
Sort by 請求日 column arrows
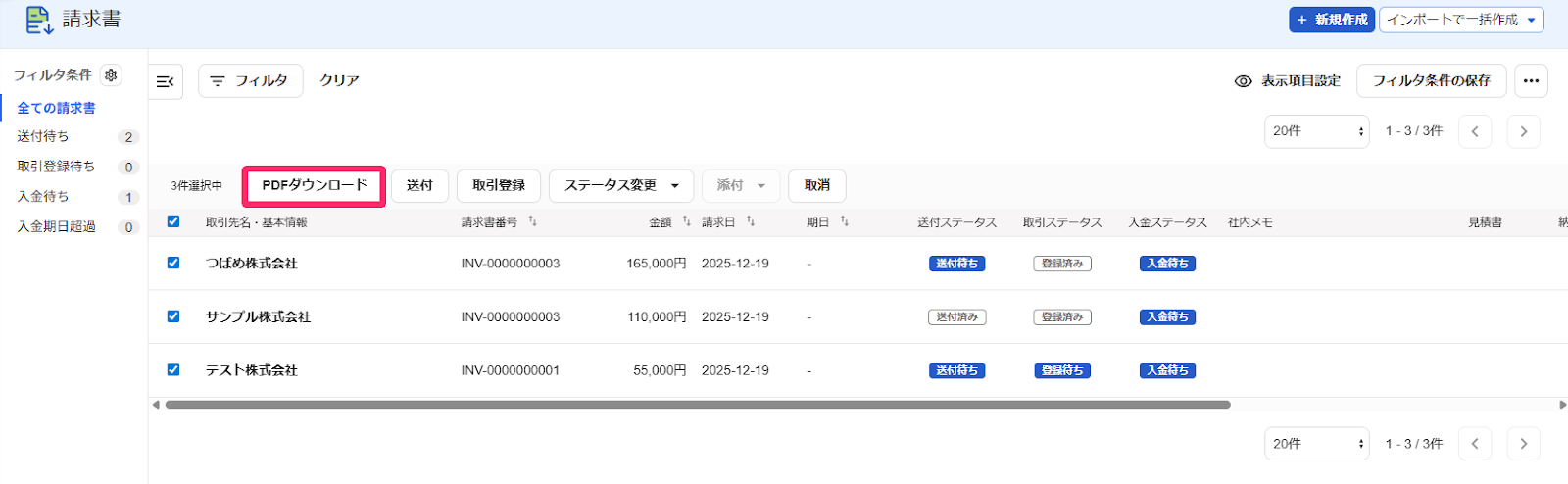point(751,222)
